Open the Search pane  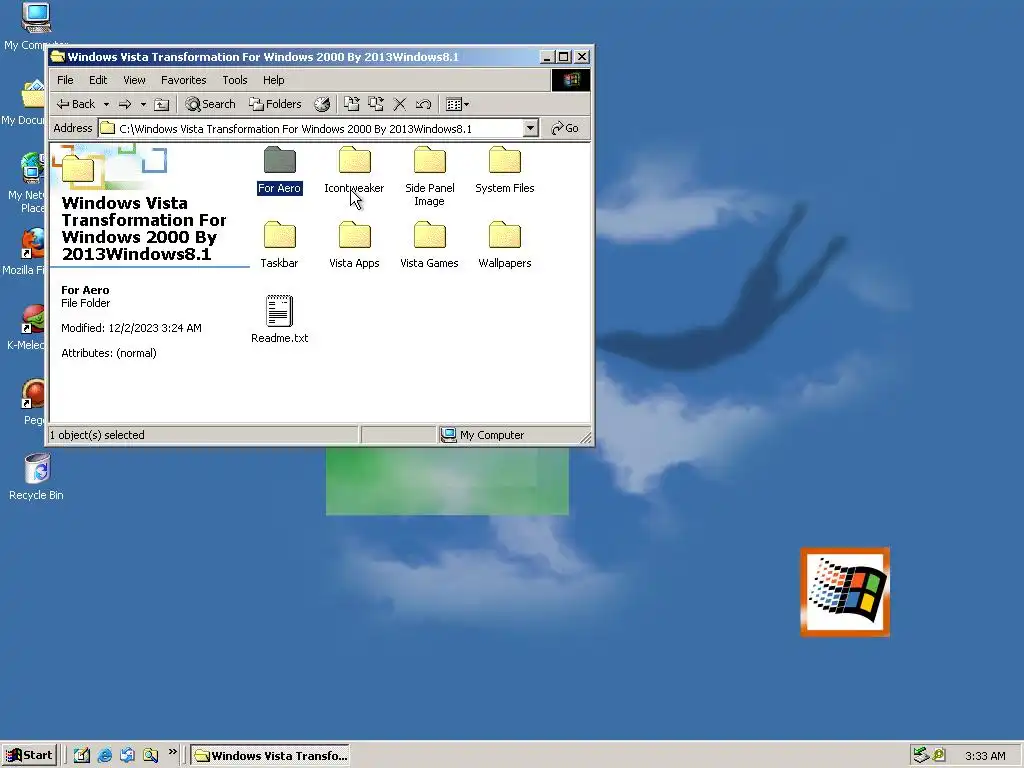click(210, 104)
